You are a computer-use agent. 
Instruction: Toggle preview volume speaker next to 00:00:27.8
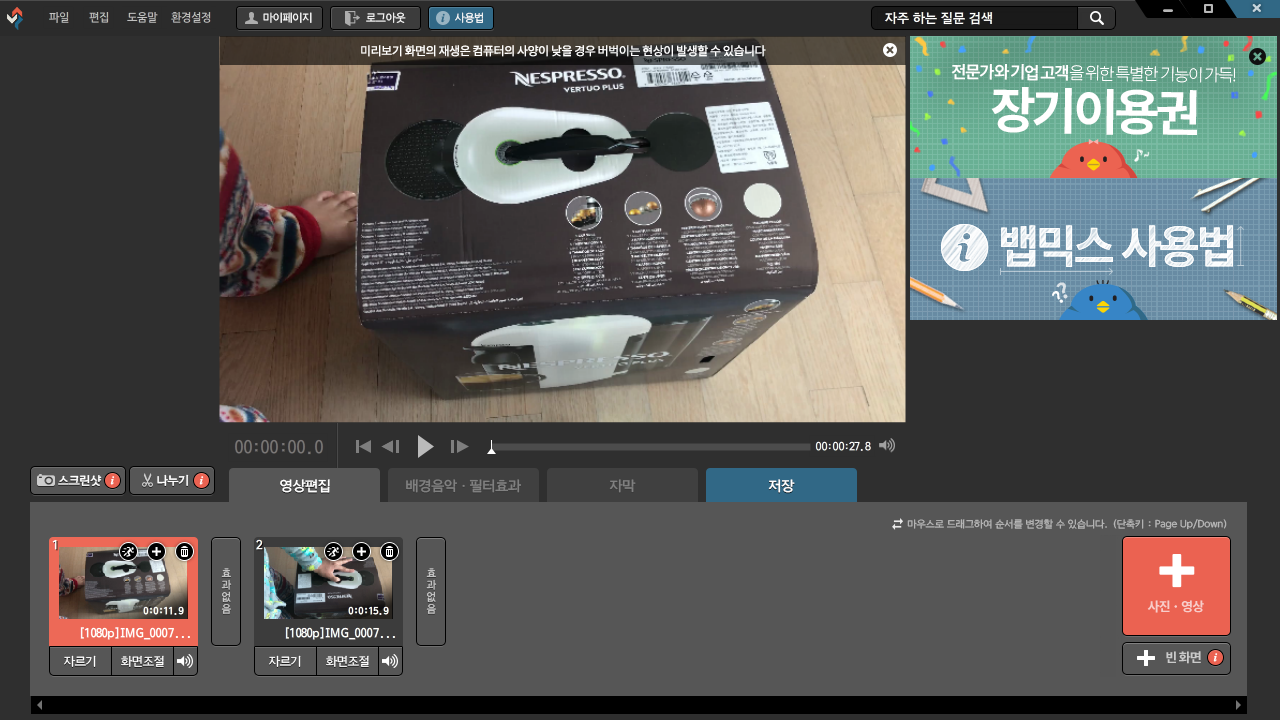coord(887,446)
